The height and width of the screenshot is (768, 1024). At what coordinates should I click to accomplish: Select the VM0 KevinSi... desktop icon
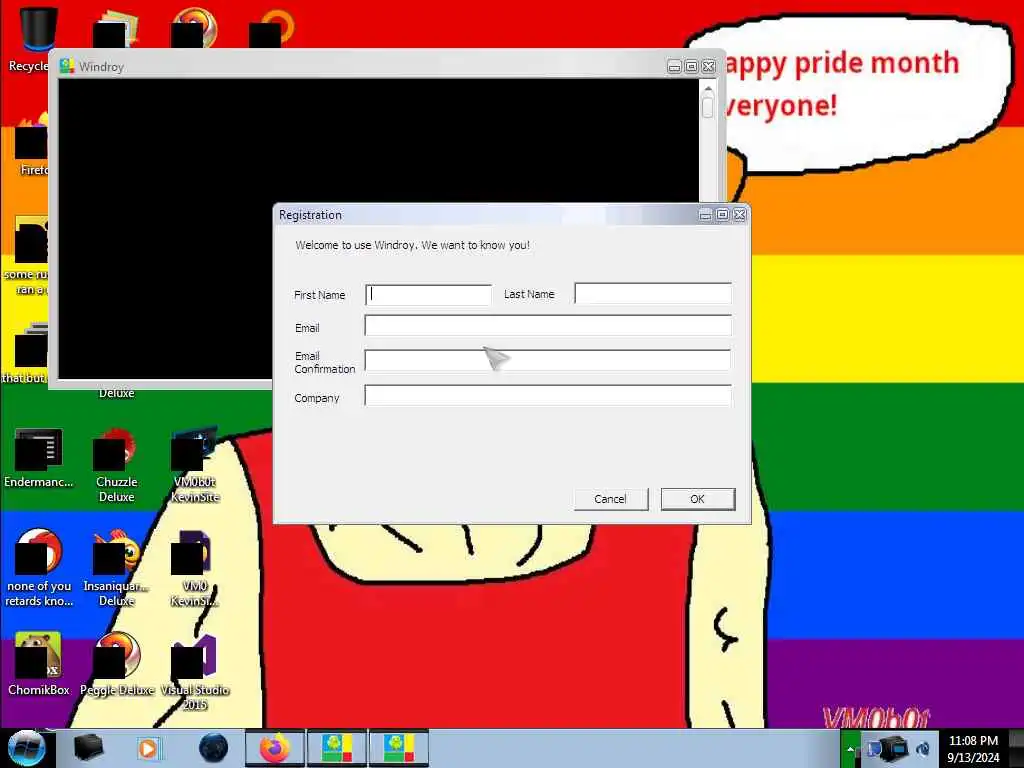point(195,568)
